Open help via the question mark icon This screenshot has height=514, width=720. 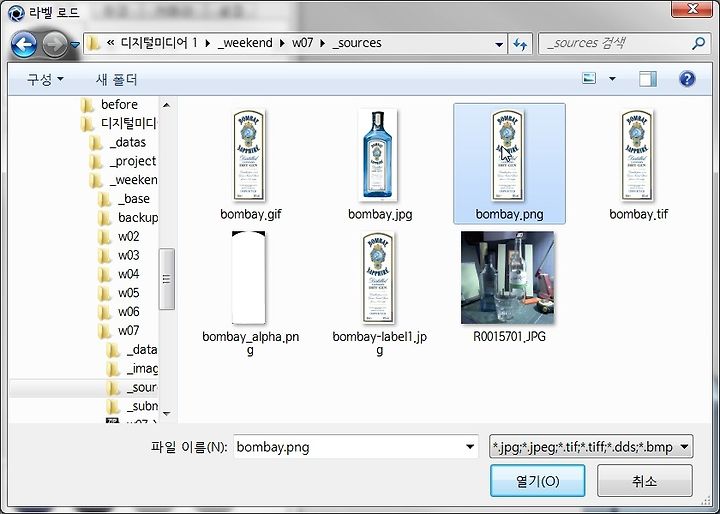pyautogui.click(x=687, y=79)
